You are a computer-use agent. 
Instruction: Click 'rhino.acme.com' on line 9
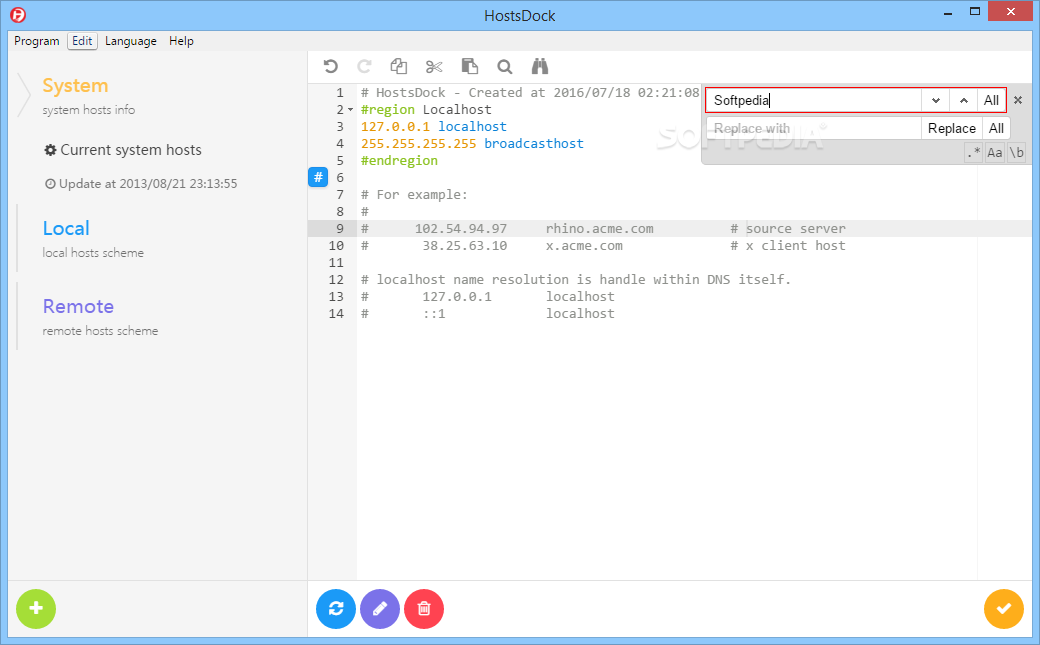(600, 229)
